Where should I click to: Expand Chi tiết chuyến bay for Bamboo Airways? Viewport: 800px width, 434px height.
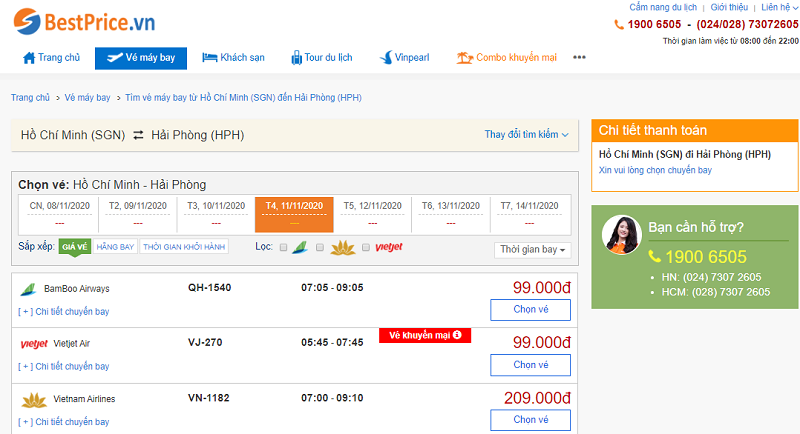pyautogui.click(x=64, y=312)
